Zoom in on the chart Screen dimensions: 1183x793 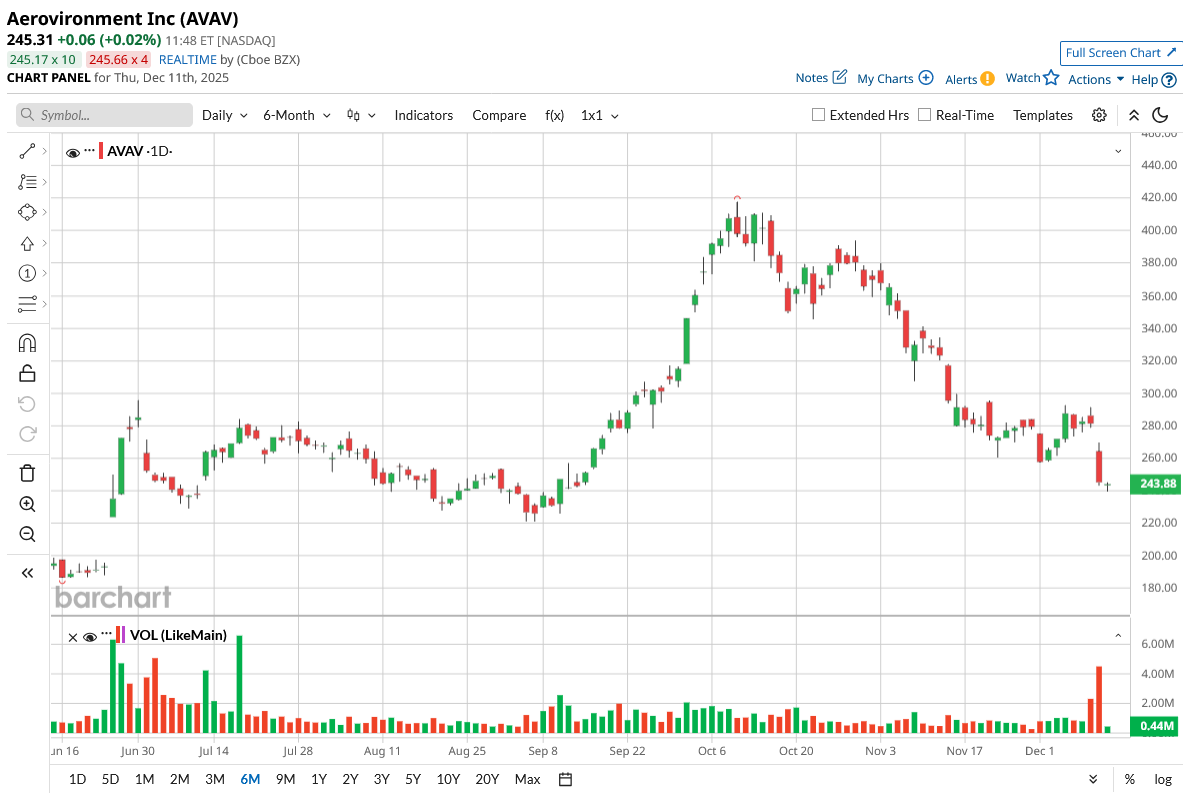27,504
